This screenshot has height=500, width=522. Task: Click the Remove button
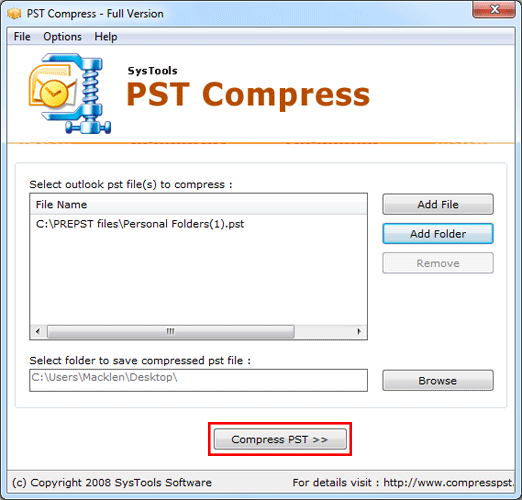(x=438, y=263)
